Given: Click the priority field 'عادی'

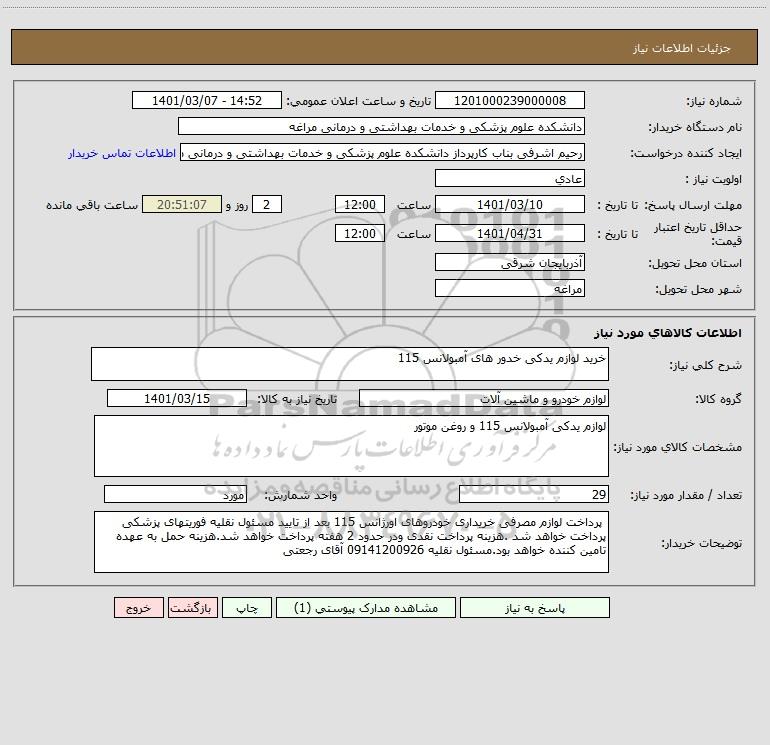Looking at the screenshot, I should pyautogui.click(x=510, y=179).
